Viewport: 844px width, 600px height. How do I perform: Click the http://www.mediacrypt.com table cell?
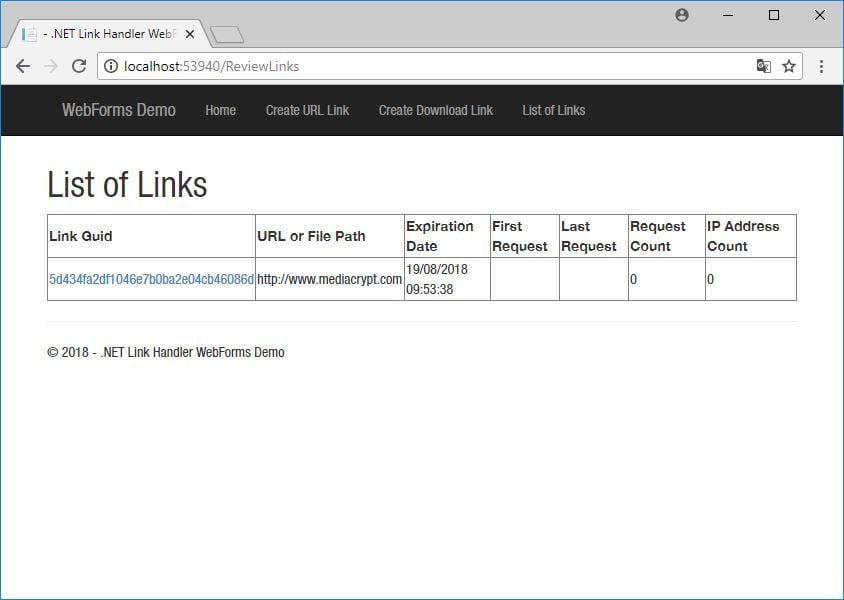click(x=329, y=279)
